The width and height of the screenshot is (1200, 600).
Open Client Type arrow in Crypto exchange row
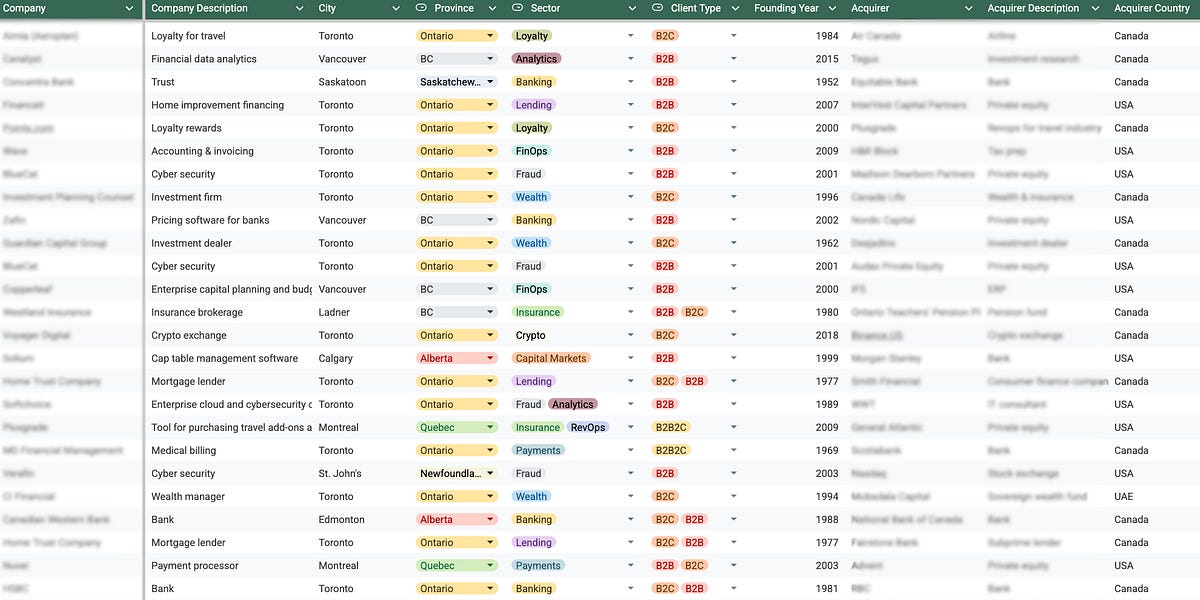tap(734, 335)
